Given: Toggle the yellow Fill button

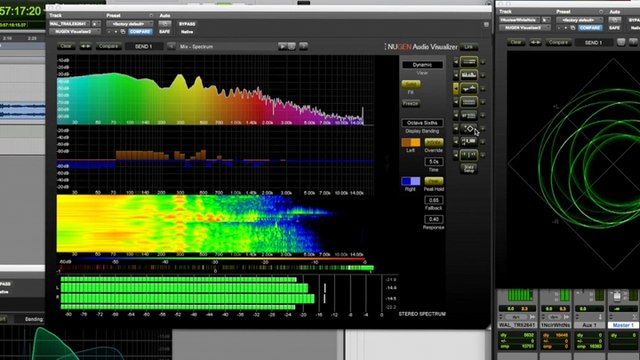Looking at the screenshot, I should [411, 84].
